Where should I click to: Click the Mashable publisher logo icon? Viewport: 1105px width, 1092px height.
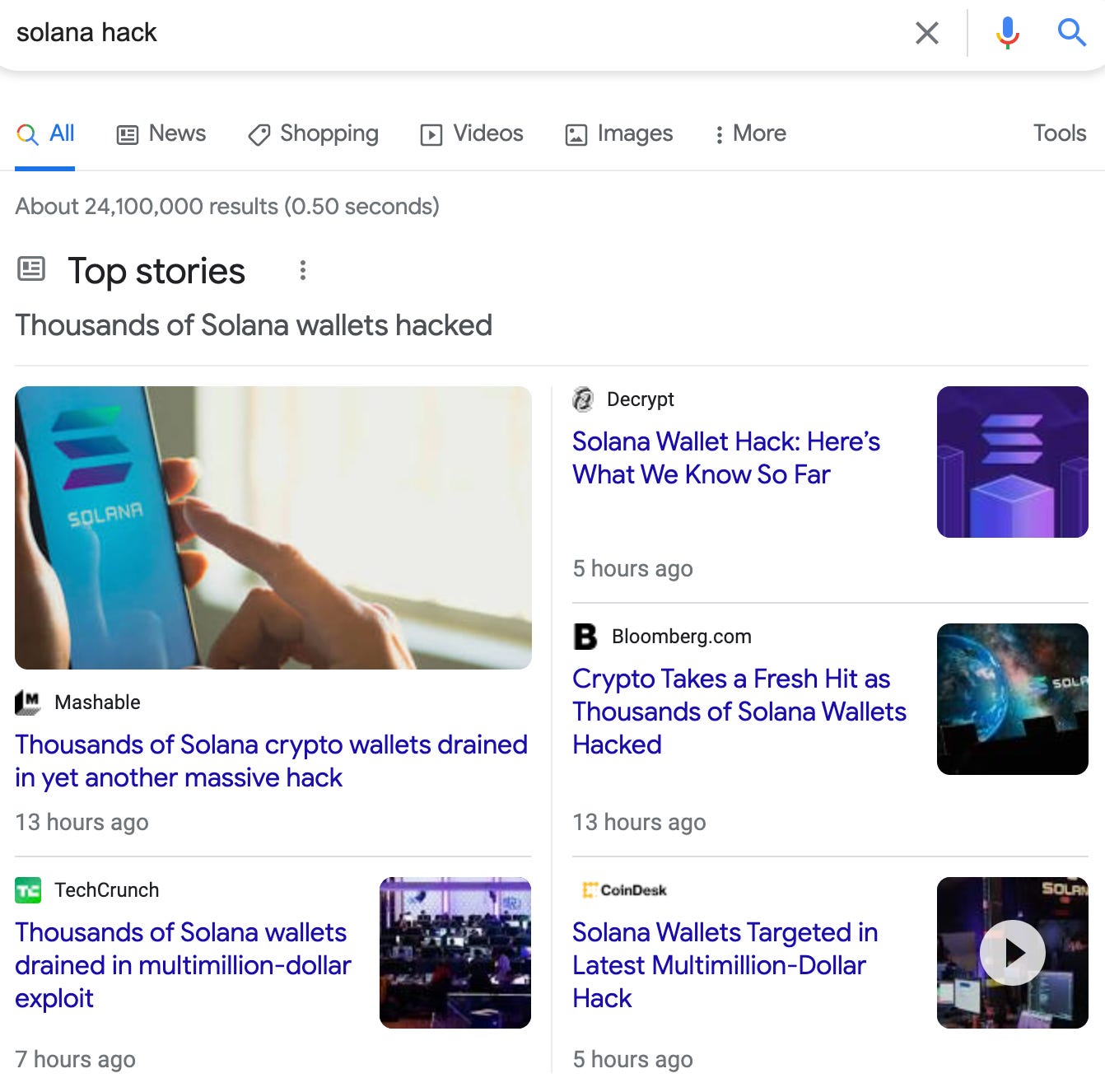[x=28, y=702]
